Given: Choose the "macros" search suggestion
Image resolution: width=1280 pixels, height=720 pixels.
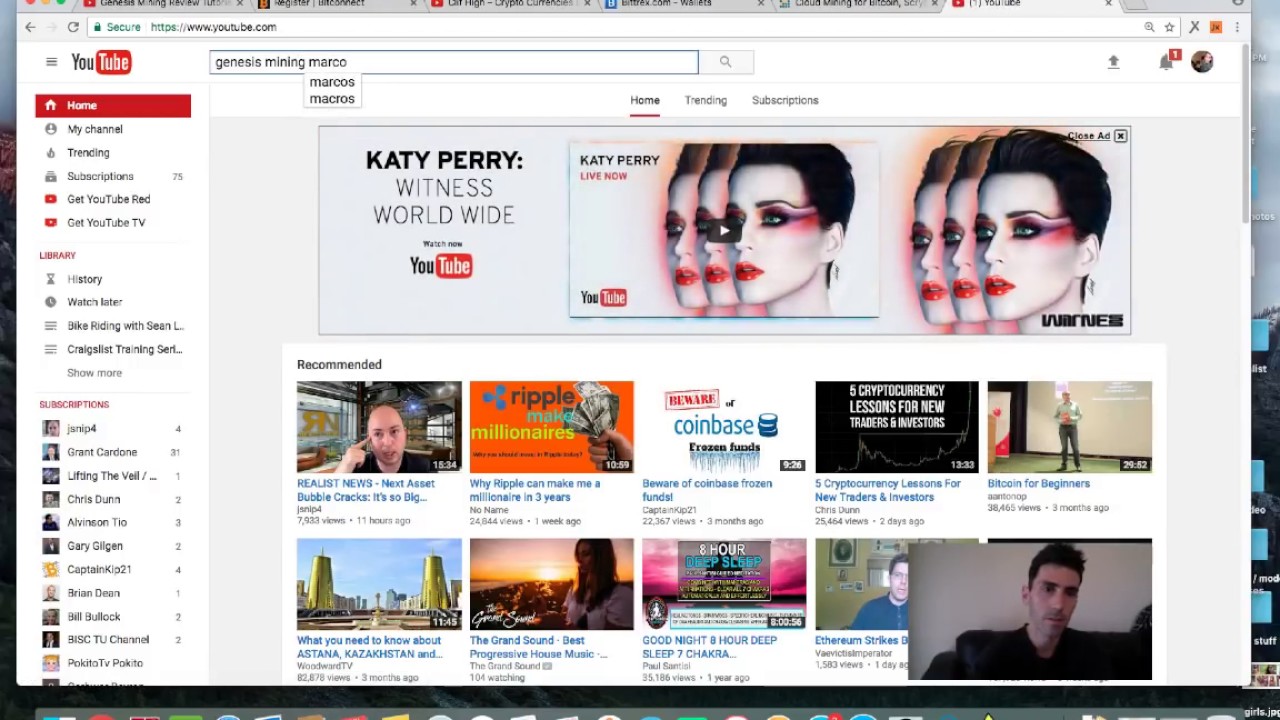Looking at the screenshot, I should tap(332, 99).
